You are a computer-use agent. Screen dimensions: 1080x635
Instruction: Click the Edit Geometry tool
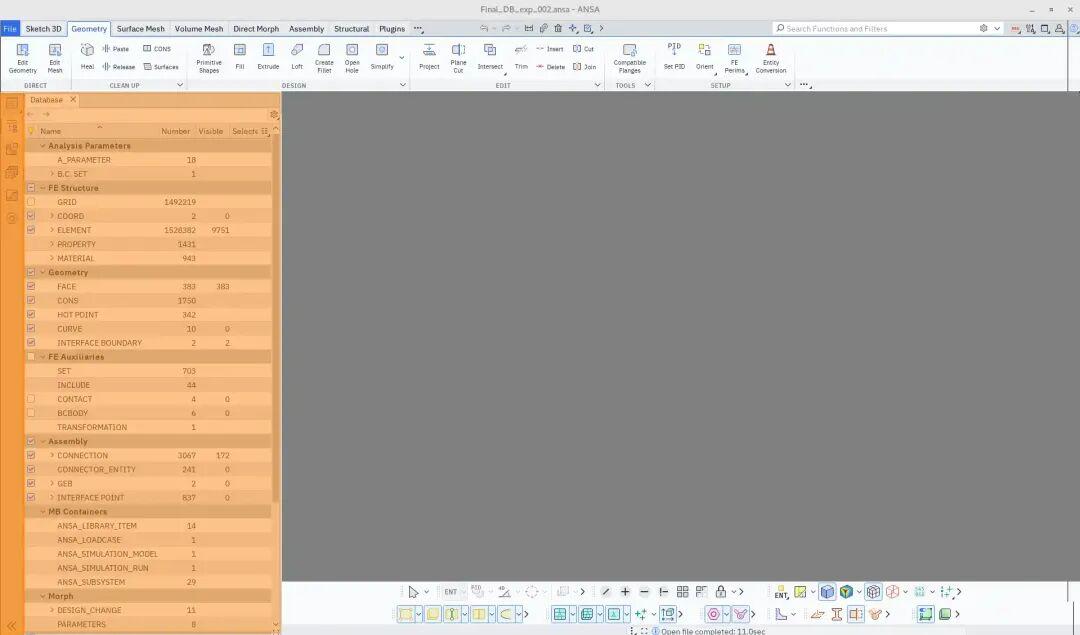pos(22,58)
